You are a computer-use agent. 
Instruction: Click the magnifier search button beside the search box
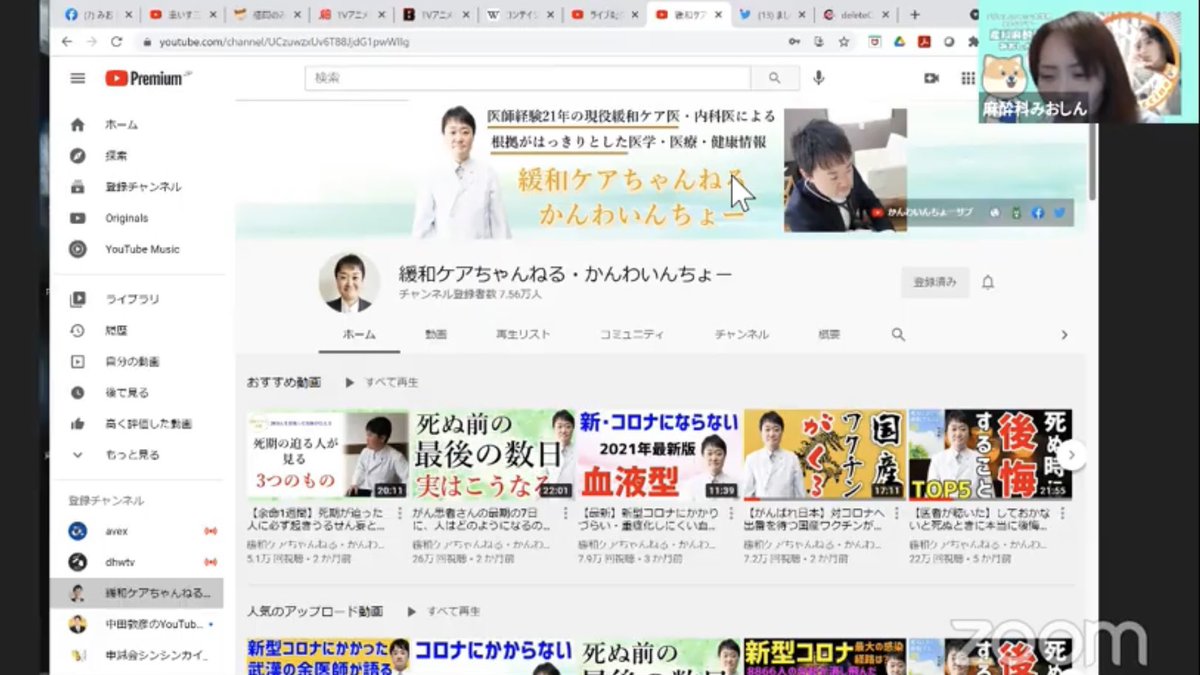coord(774,78)
